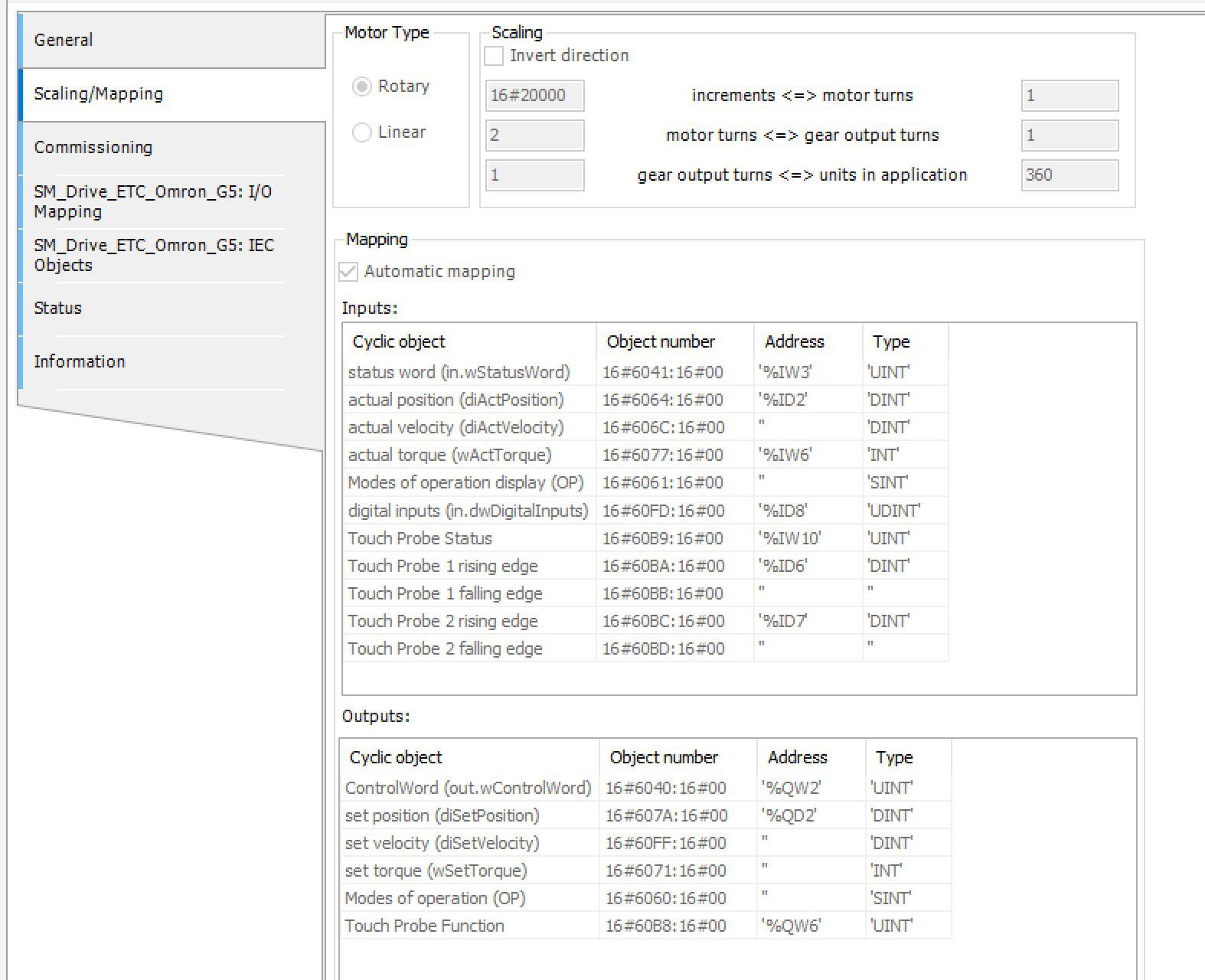Select the Rotary motor type
Image resolution: width=1205 pixels, height=980 pixels.
362,87
